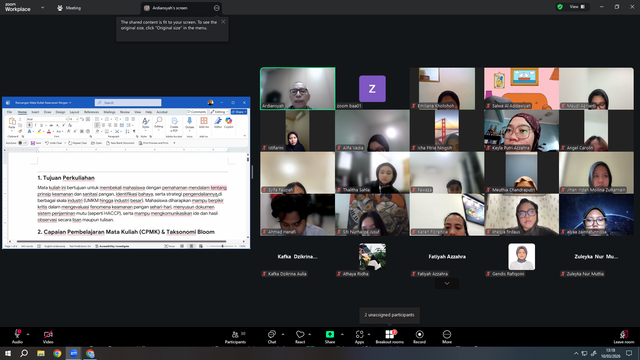Adjust the Word zoom slider
The width and height of the screenshot is (640, 360).
pyautogui.click(x=222, y=246)
